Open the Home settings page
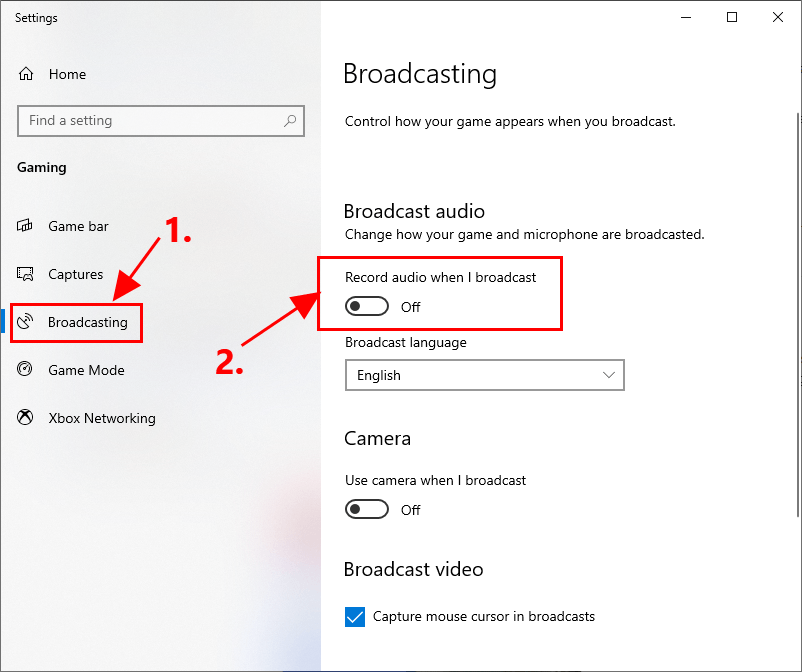This screenshot has height=672, width=802. pyautogui.click(x=67, y=74)
